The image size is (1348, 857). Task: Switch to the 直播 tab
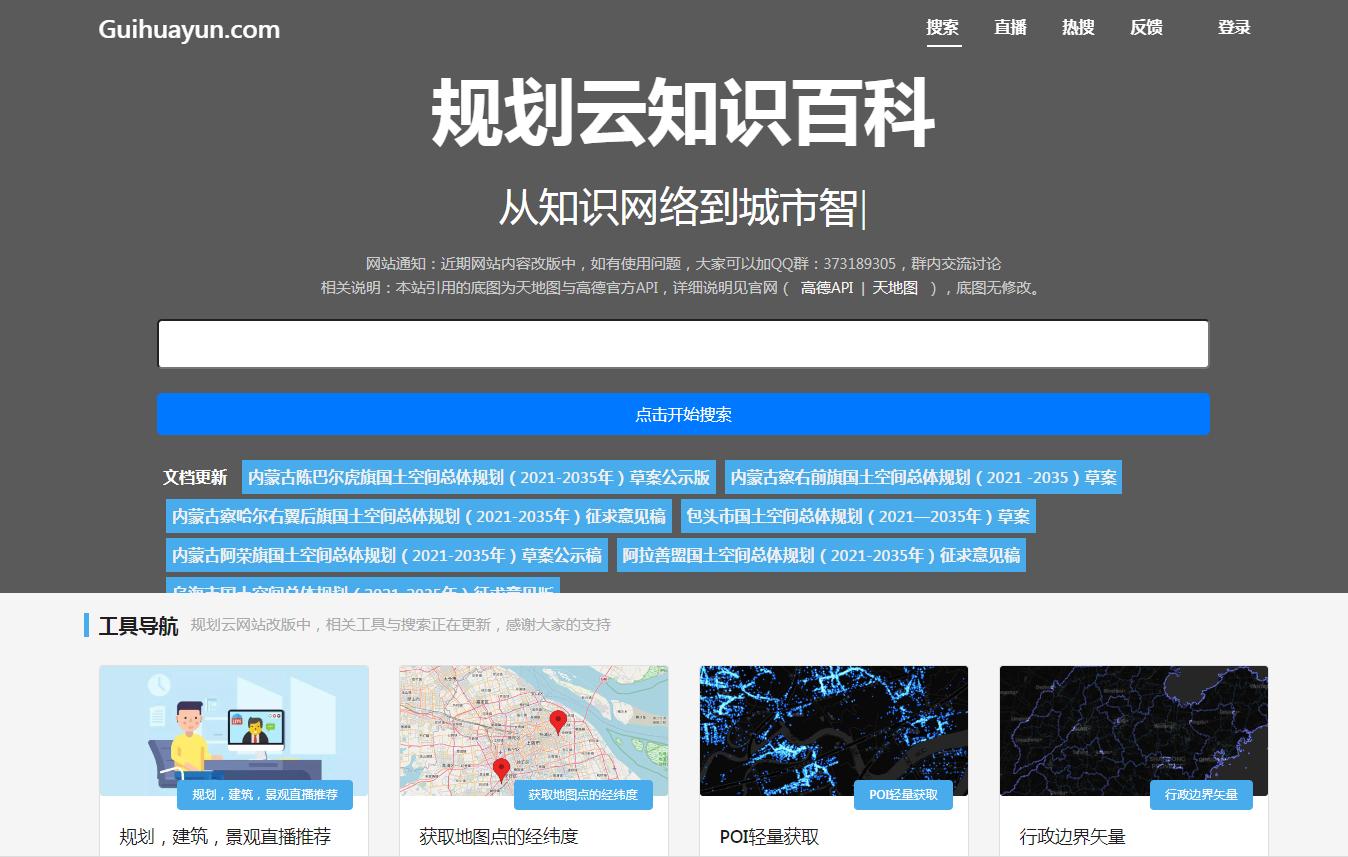[1009, 27]
